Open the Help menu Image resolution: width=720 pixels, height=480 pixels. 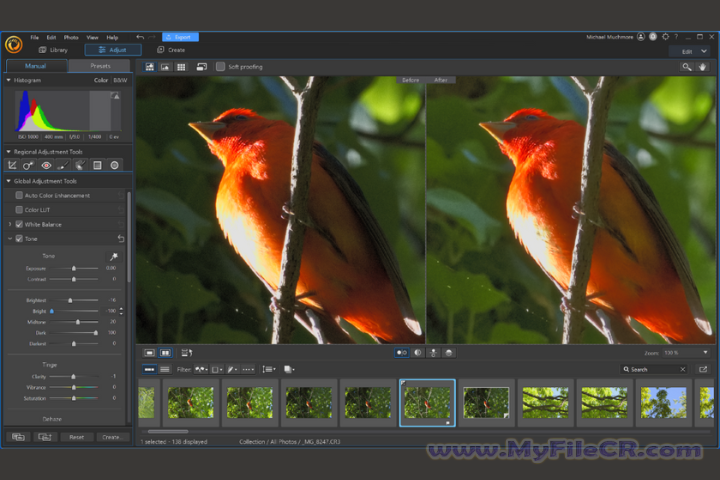pyautogui.click(x=112, y=37)
